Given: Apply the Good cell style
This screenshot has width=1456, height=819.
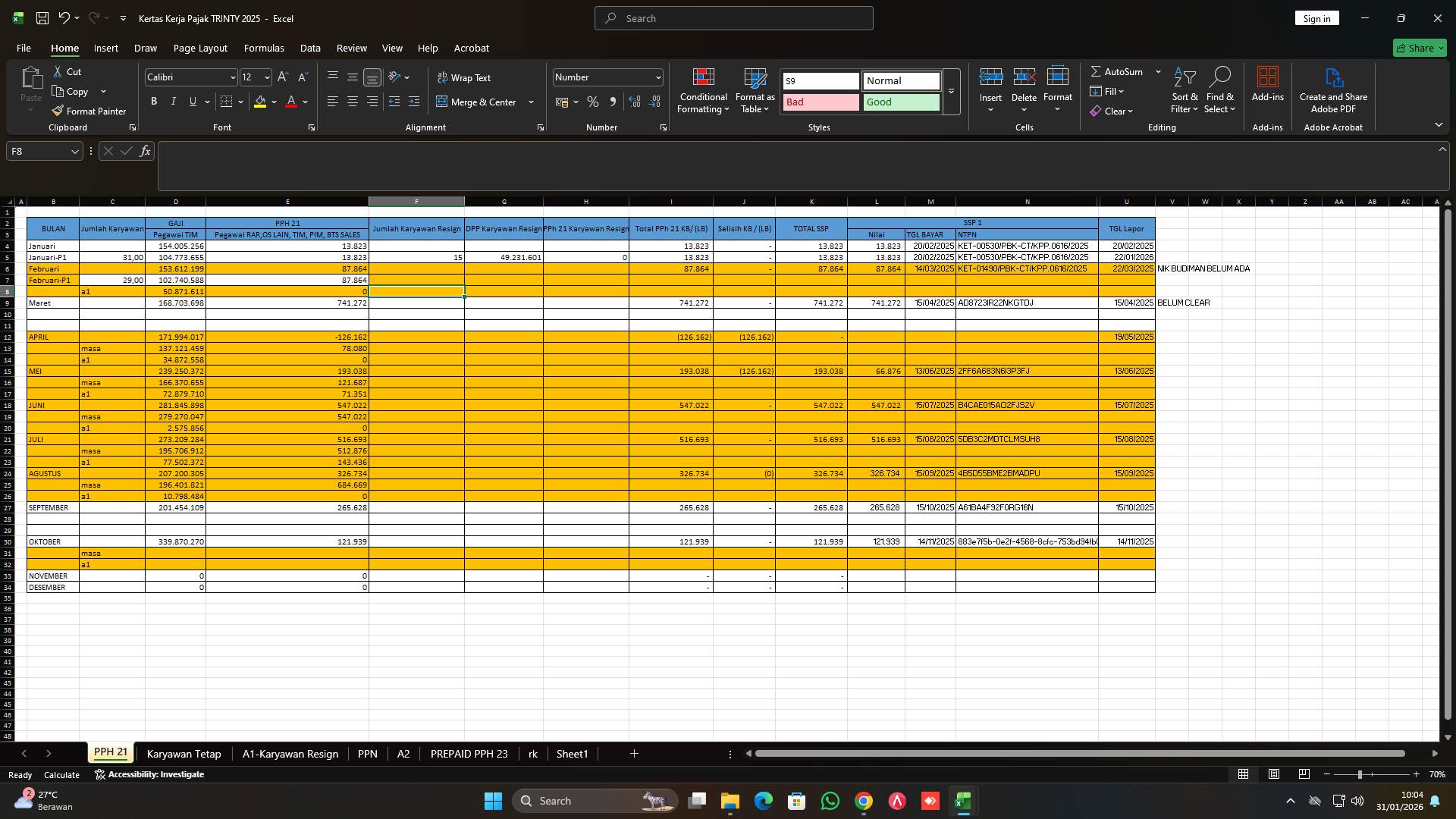Looking at the screenshot, I should (901, 102).
